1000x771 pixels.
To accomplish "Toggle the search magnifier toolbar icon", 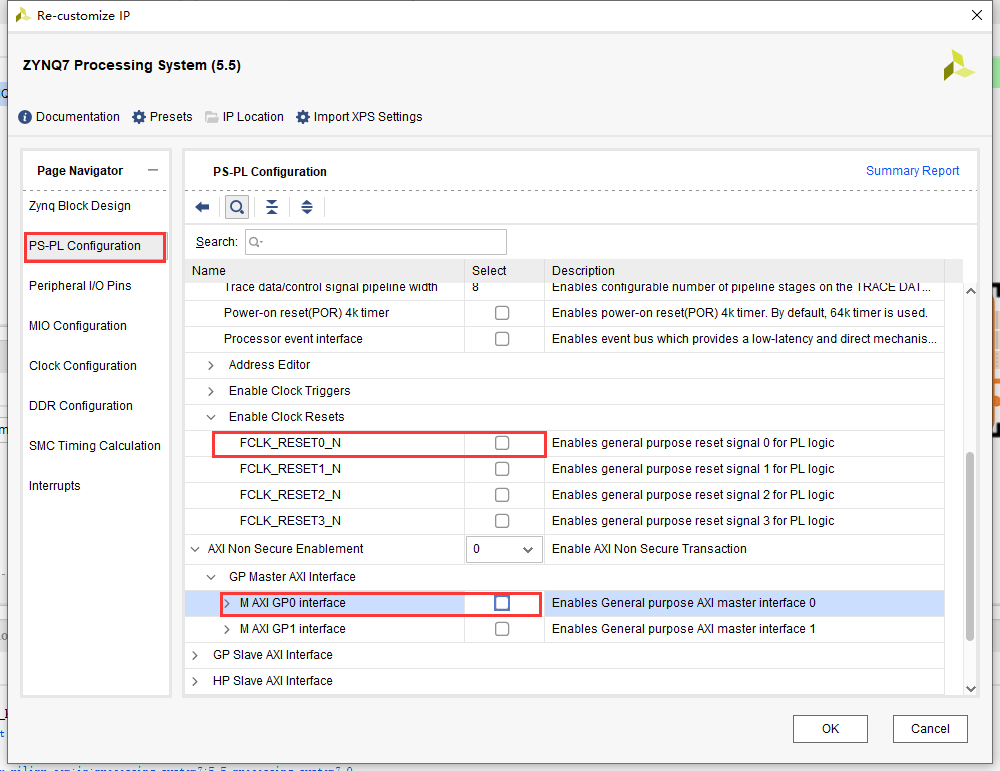I will (237, 207).
